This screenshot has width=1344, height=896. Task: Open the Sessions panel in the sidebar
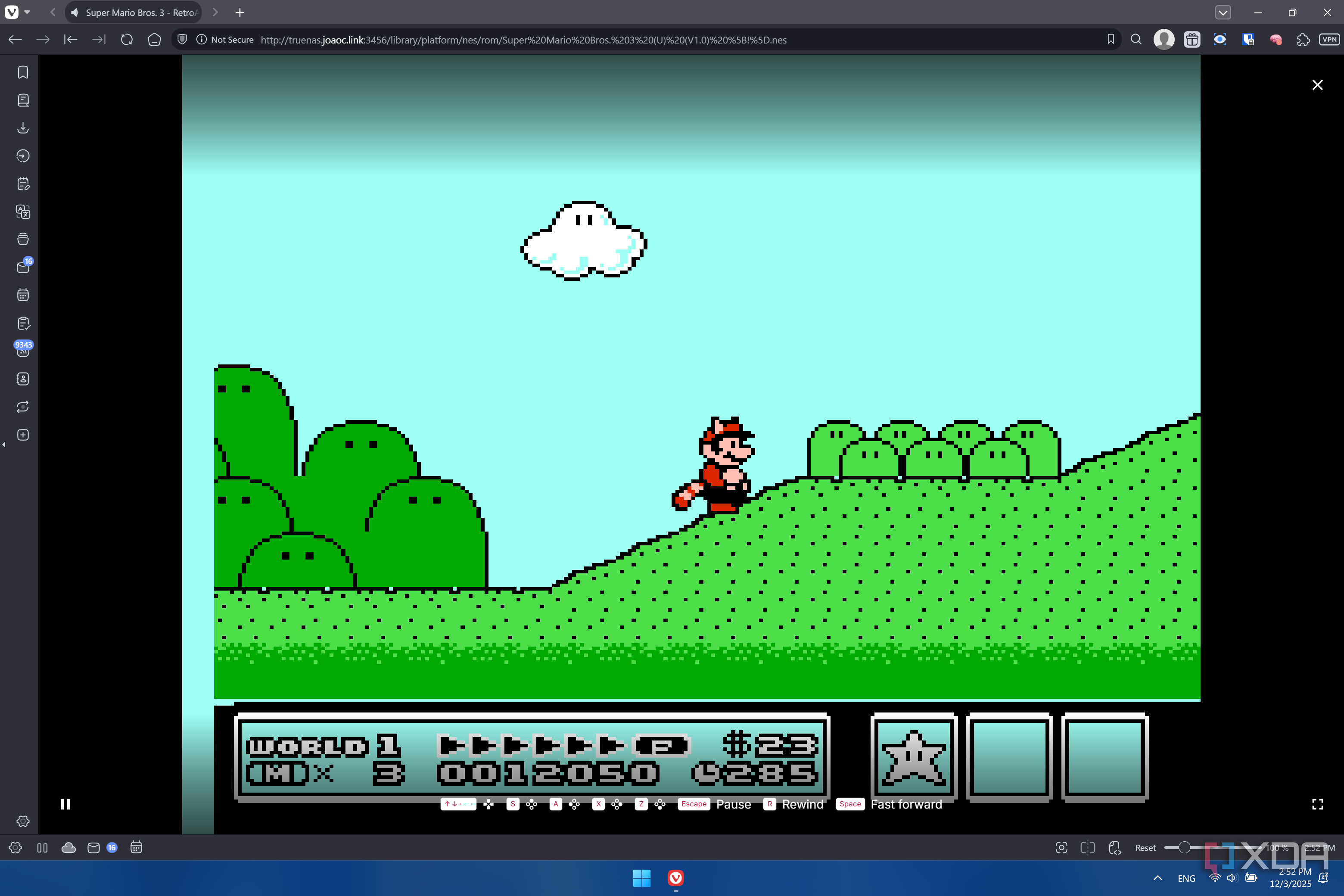tap(23, 407)
